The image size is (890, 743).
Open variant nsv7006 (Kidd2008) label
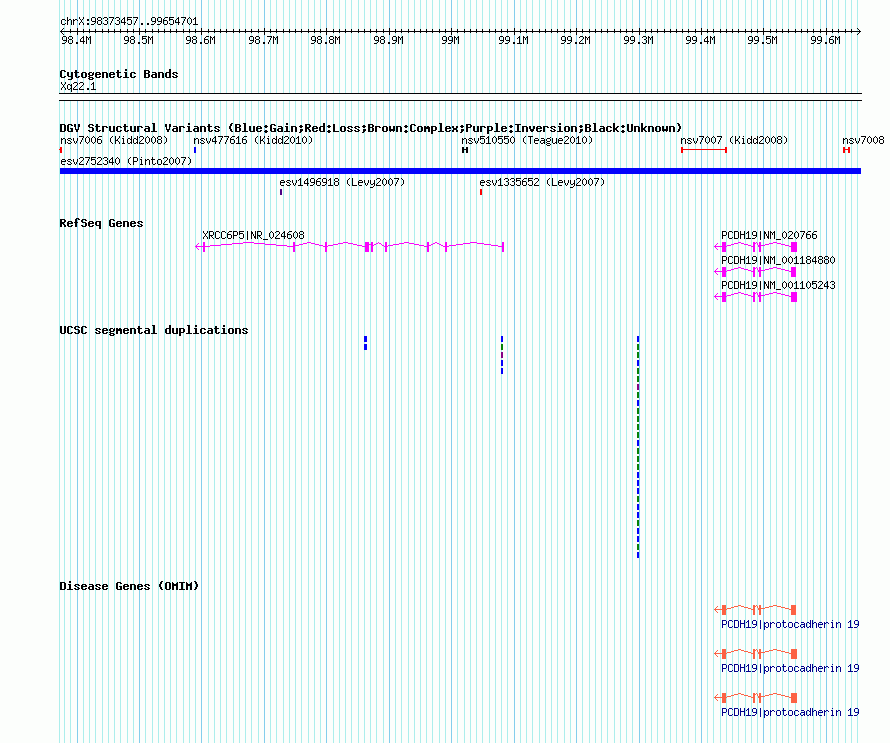coord(114,140)
